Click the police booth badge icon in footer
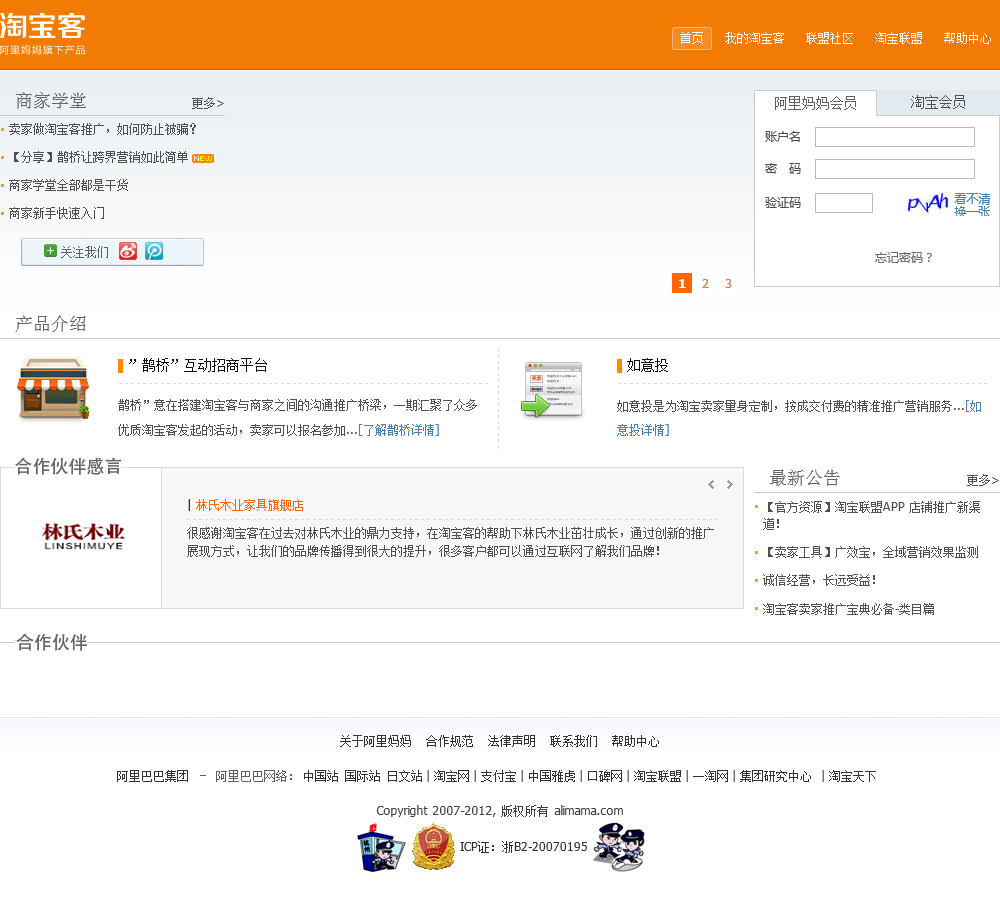 tap(380, 848)
